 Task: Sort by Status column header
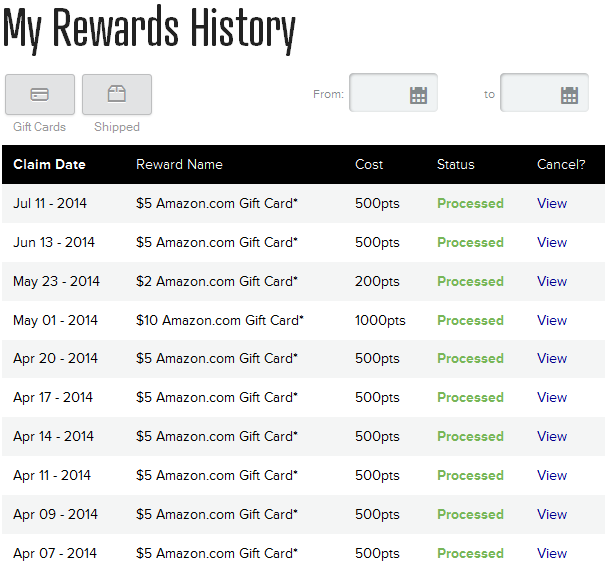pyautogui.click(x=456, y=164)
